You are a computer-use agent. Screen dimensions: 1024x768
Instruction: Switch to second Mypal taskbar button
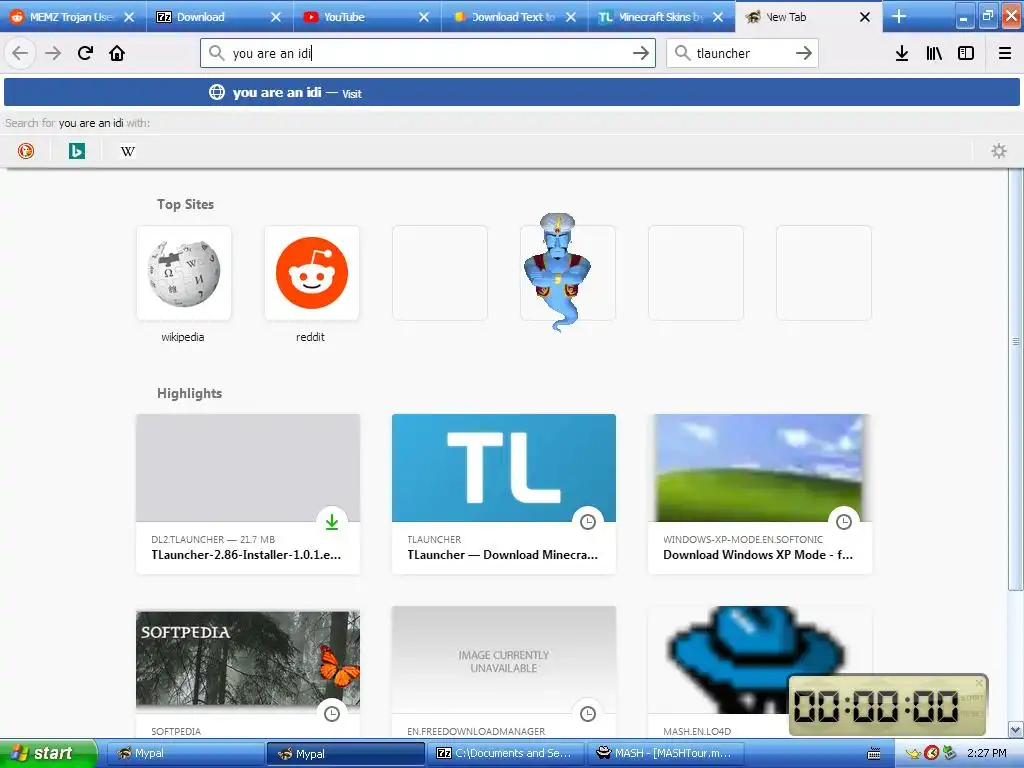pos(345,753)
